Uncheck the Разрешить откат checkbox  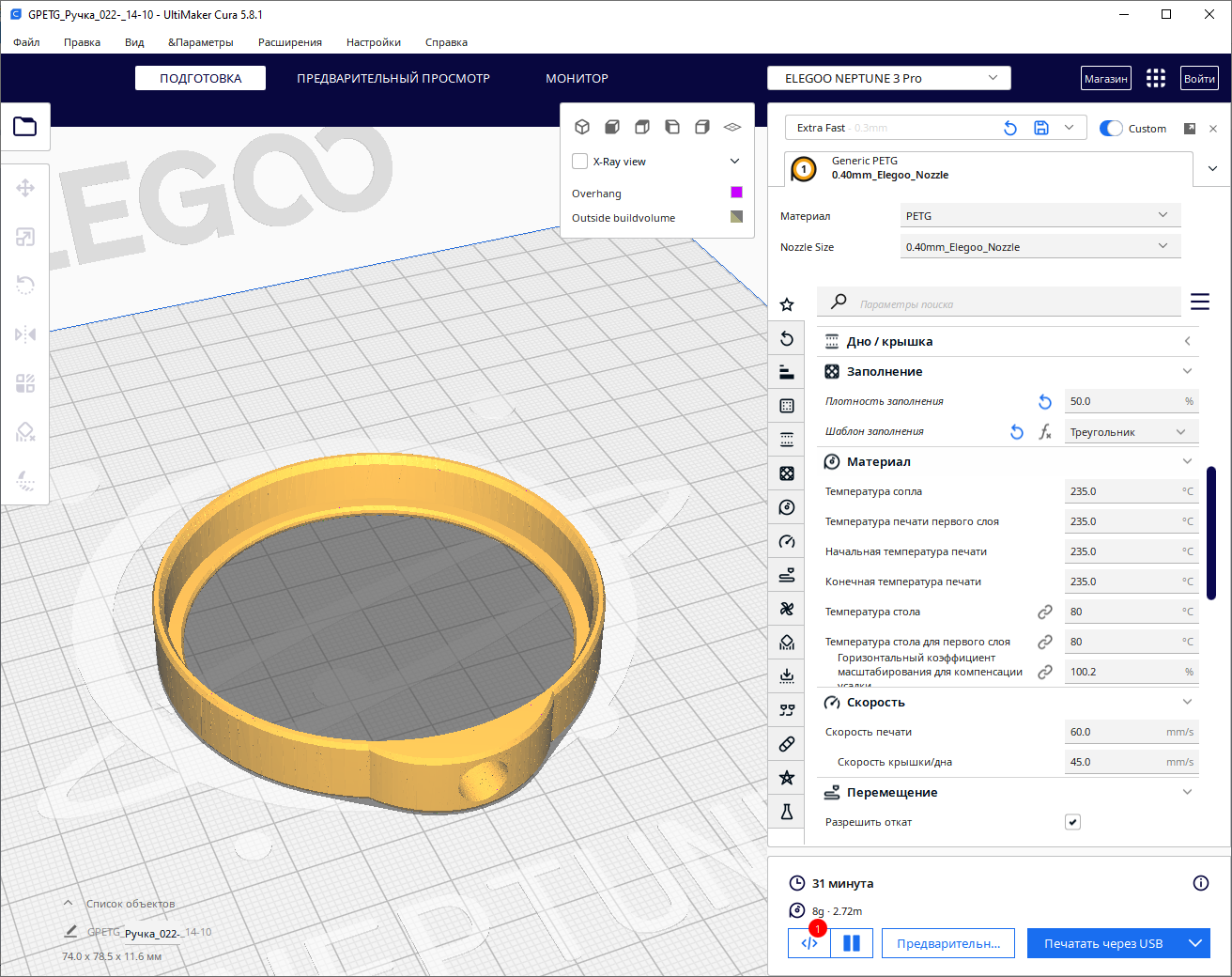(x=1072, y=822)
